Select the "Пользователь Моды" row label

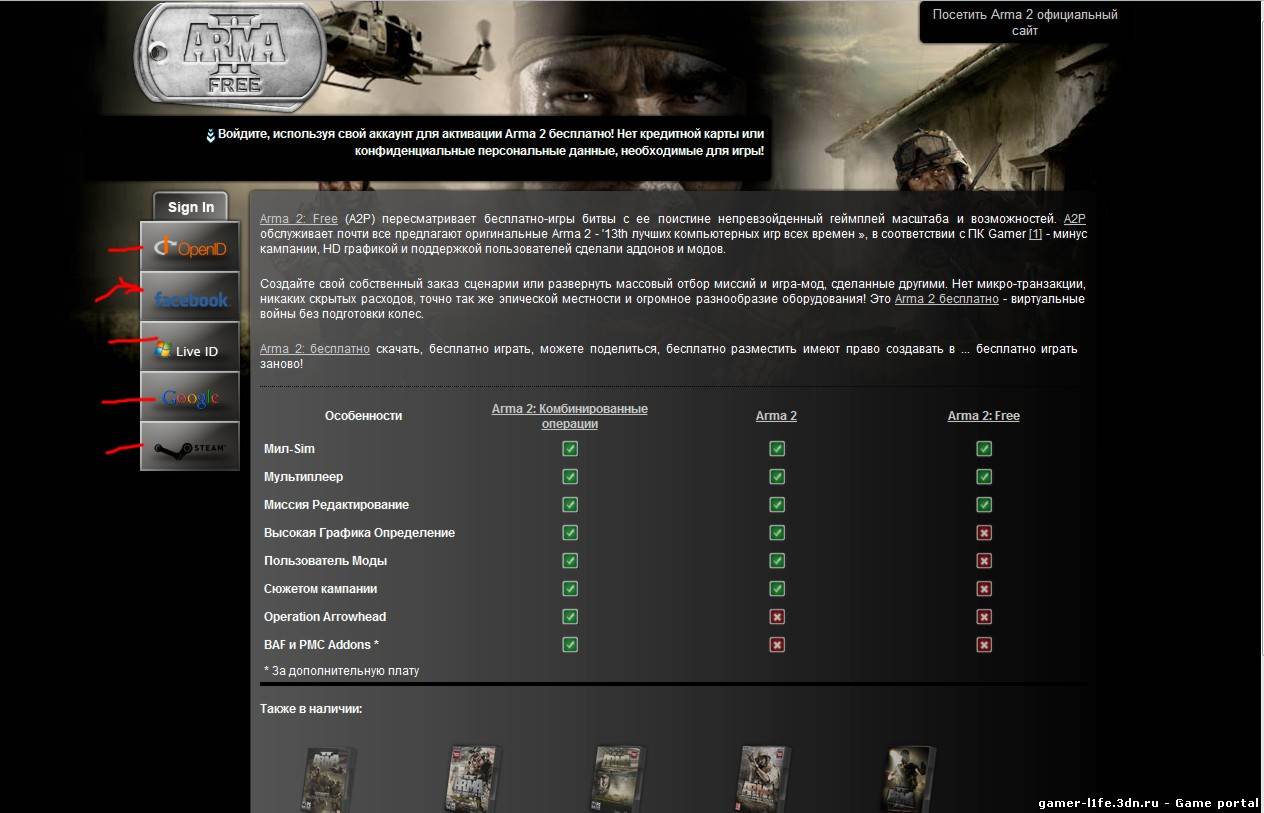coord(325,561)
